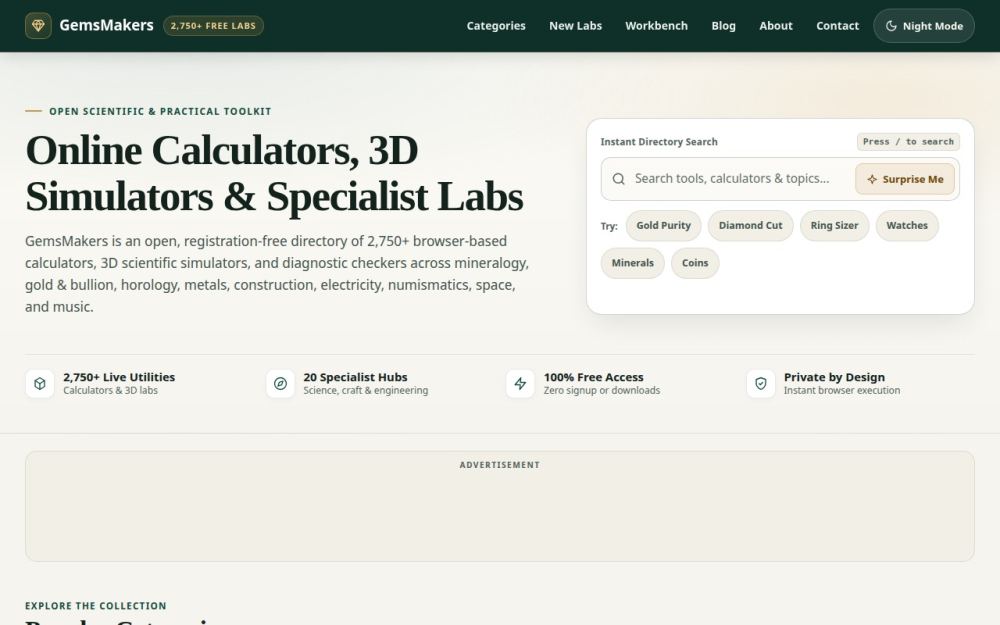This screenshot has width=1000, height=625.
Task: Open New Labs in the navigation
Action: point(575,26)
